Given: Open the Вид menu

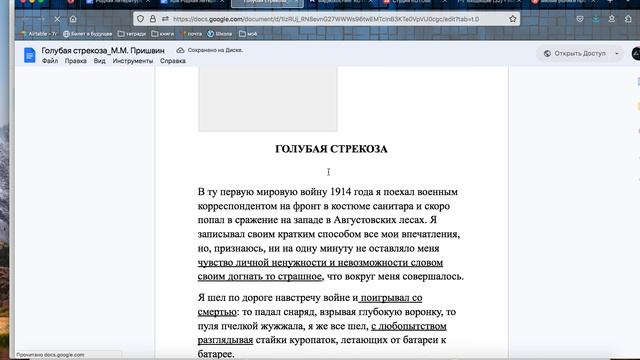Looking at the screenshot, I should (100, 61).
